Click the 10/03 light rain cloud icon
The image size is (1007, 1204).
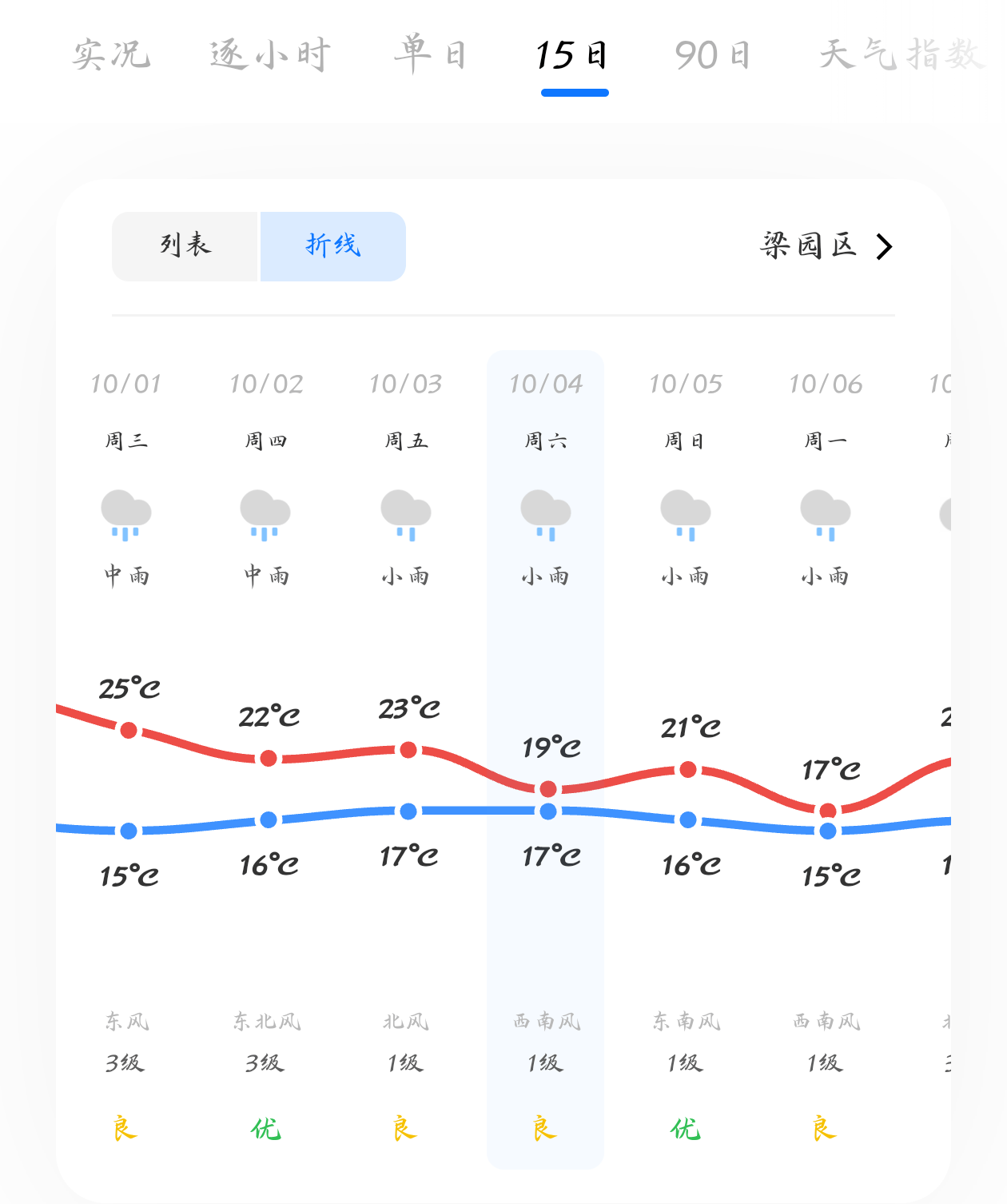tap(406, 514)
